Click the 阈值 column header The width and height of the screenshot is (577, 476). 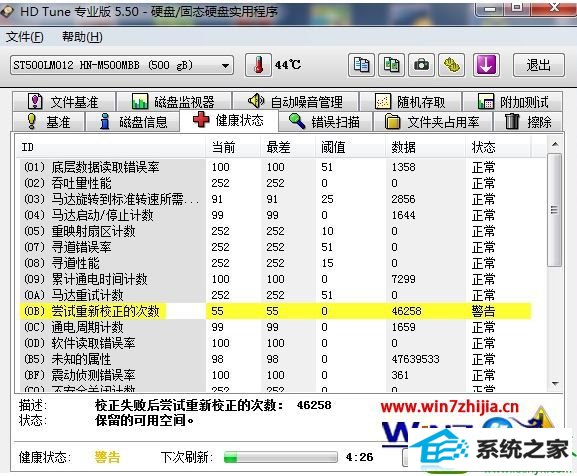point(351,147)
